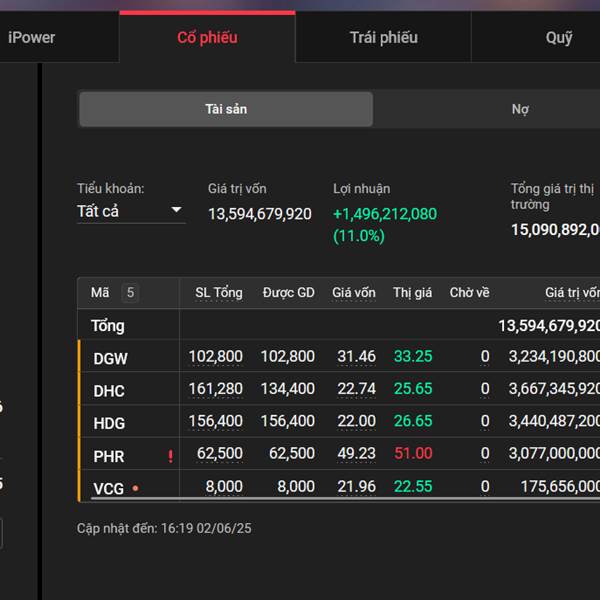Open the DHC stock row
The height and width of the screenshot is (600, 600).
340,388
